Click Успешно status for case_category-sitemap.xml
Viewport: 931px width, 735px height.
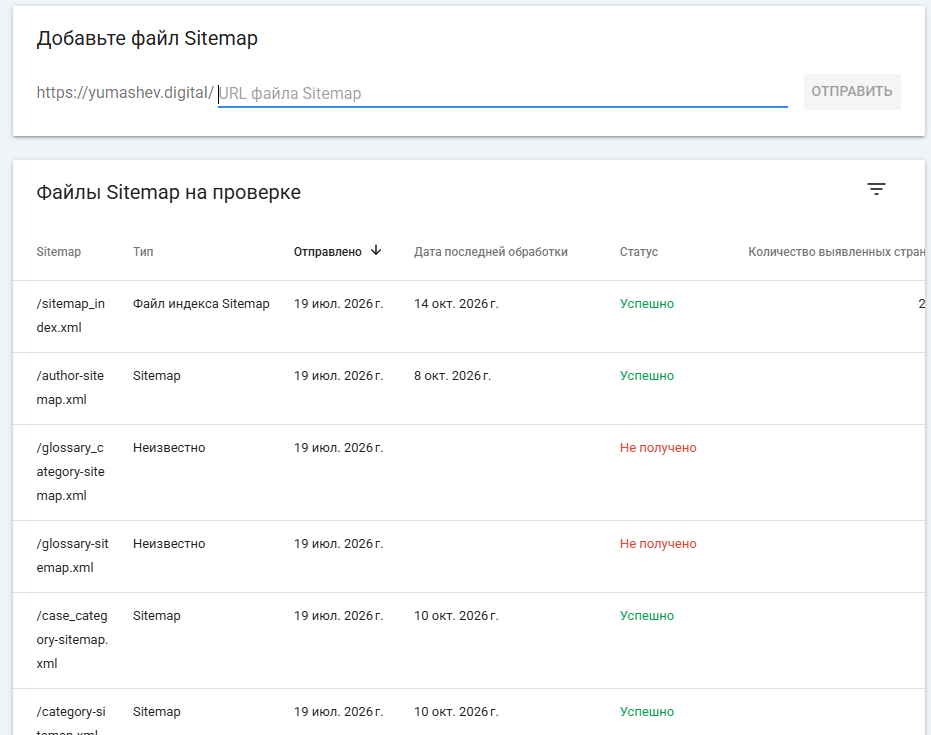click(647, 616)
